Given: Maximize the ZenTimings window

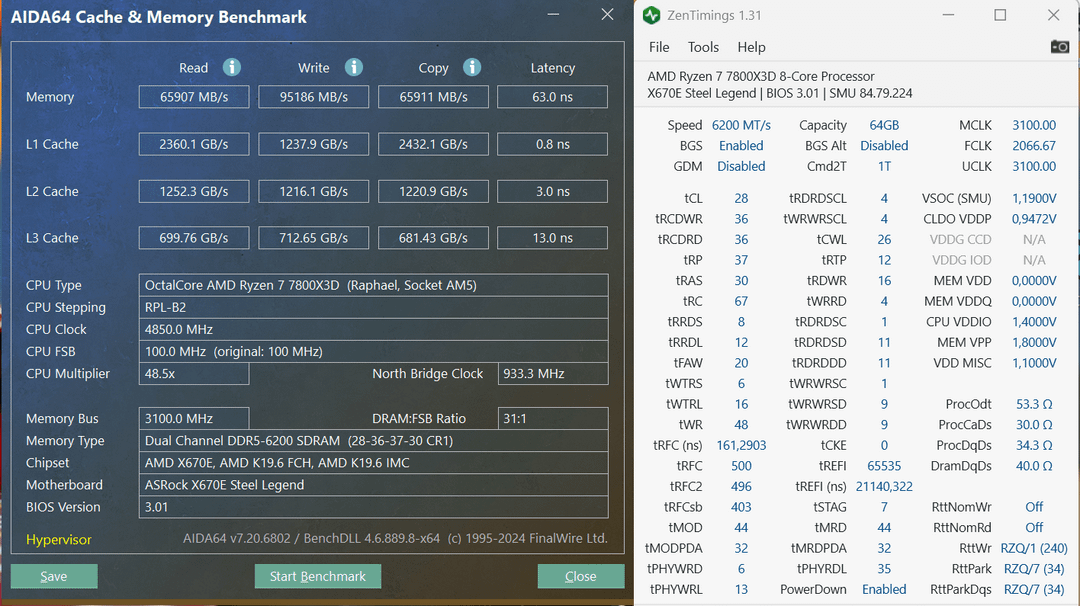Looking at the screenshot, I should pyautogui.click(x=1000, y=15).
